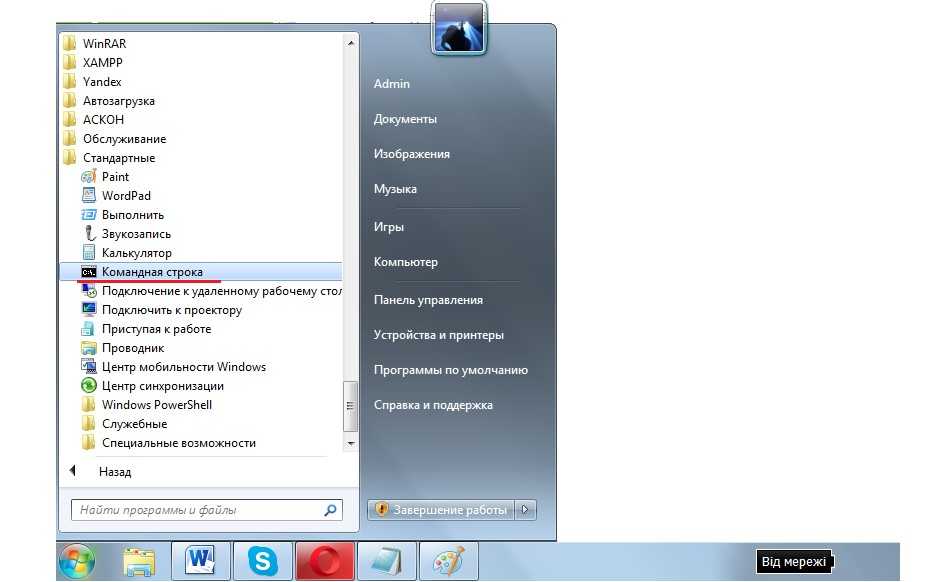
Task: Click the programs list scrollbar down arrow
Action: click(350, 442)
